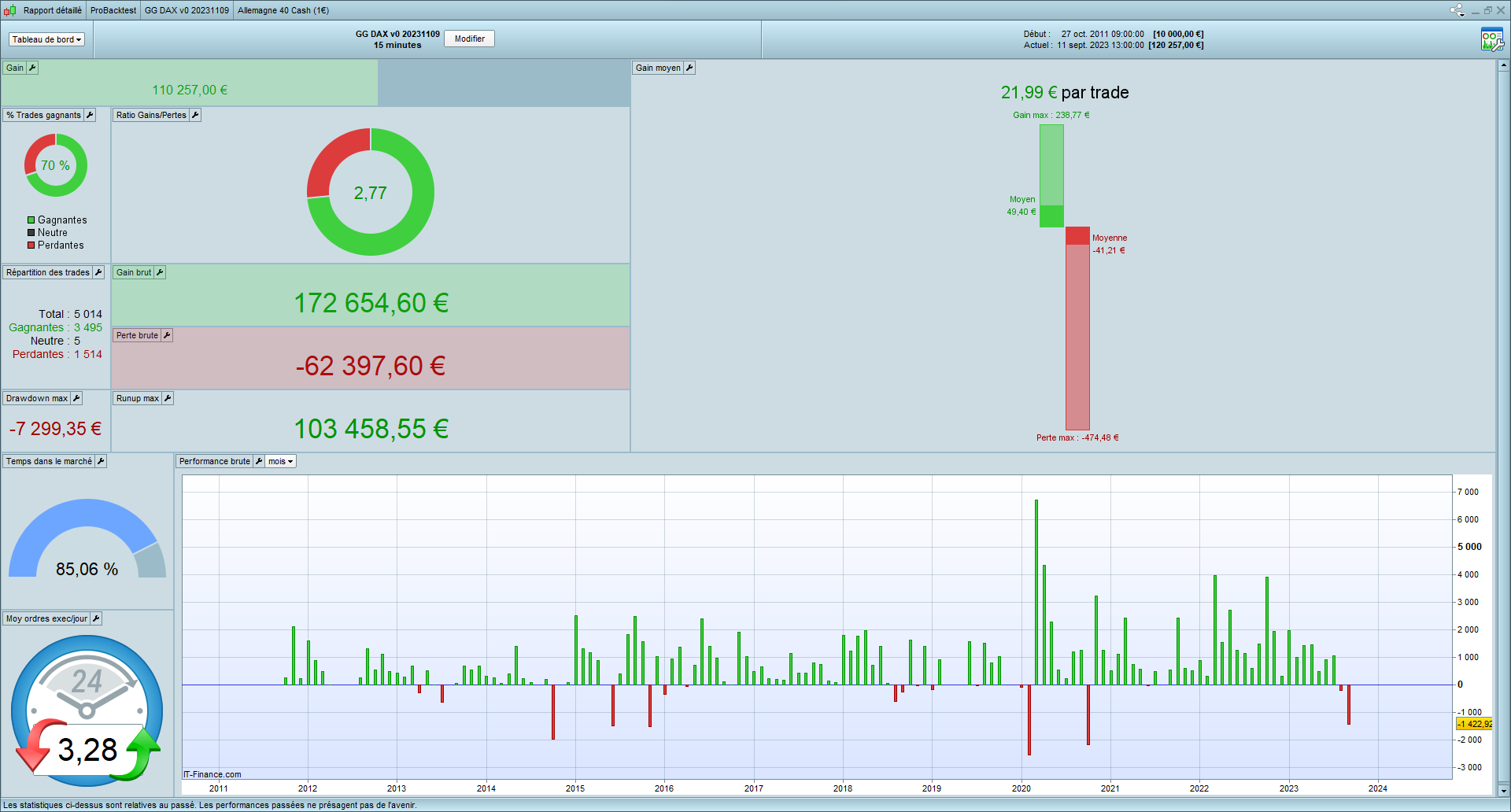The height and width of the screenshot is (812, 1511).
Task: Open wrench settings for Performance brute
Action: (259, 462)
